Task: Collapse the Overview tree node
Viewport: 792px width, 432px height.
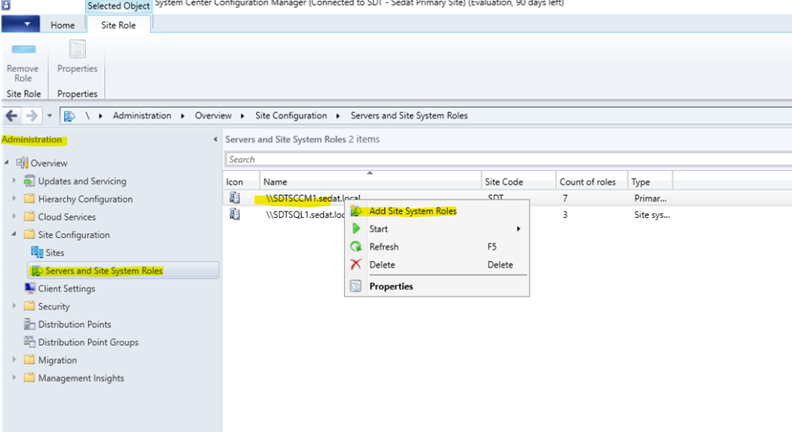Action: pyautogui.click(x=7, y=163)
